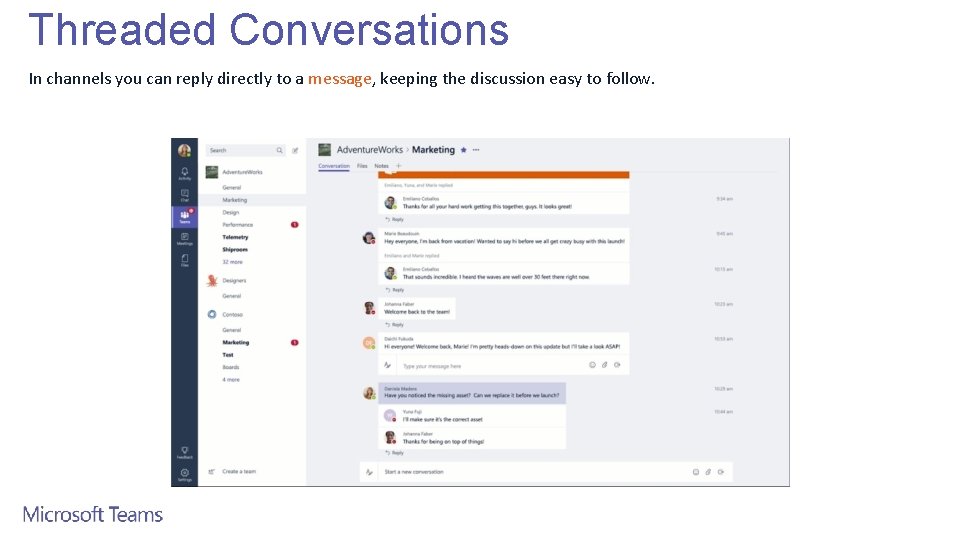Expand 'Emiliano, Yuna, and Marie replied' thread
960x540 pixels.
(419, 185)
